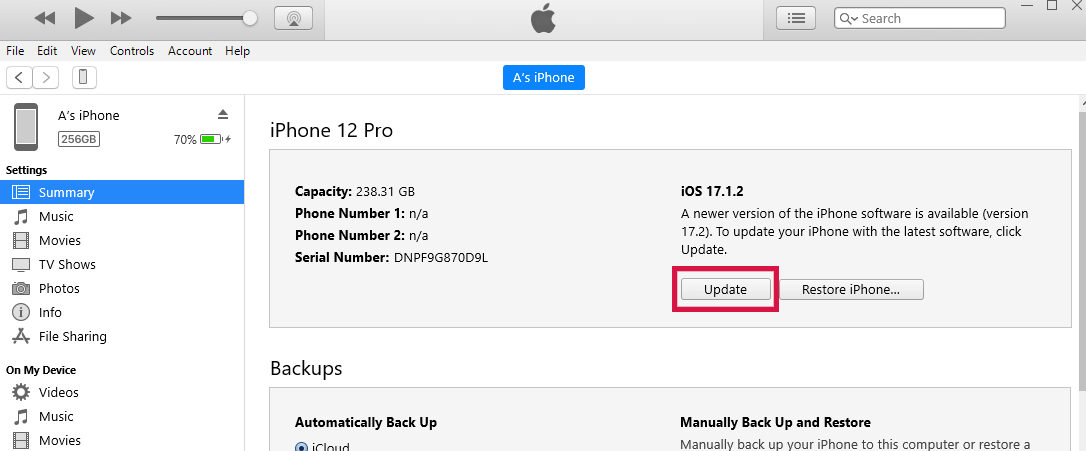Select TV Shows in the sidebar

coord(67,264)
